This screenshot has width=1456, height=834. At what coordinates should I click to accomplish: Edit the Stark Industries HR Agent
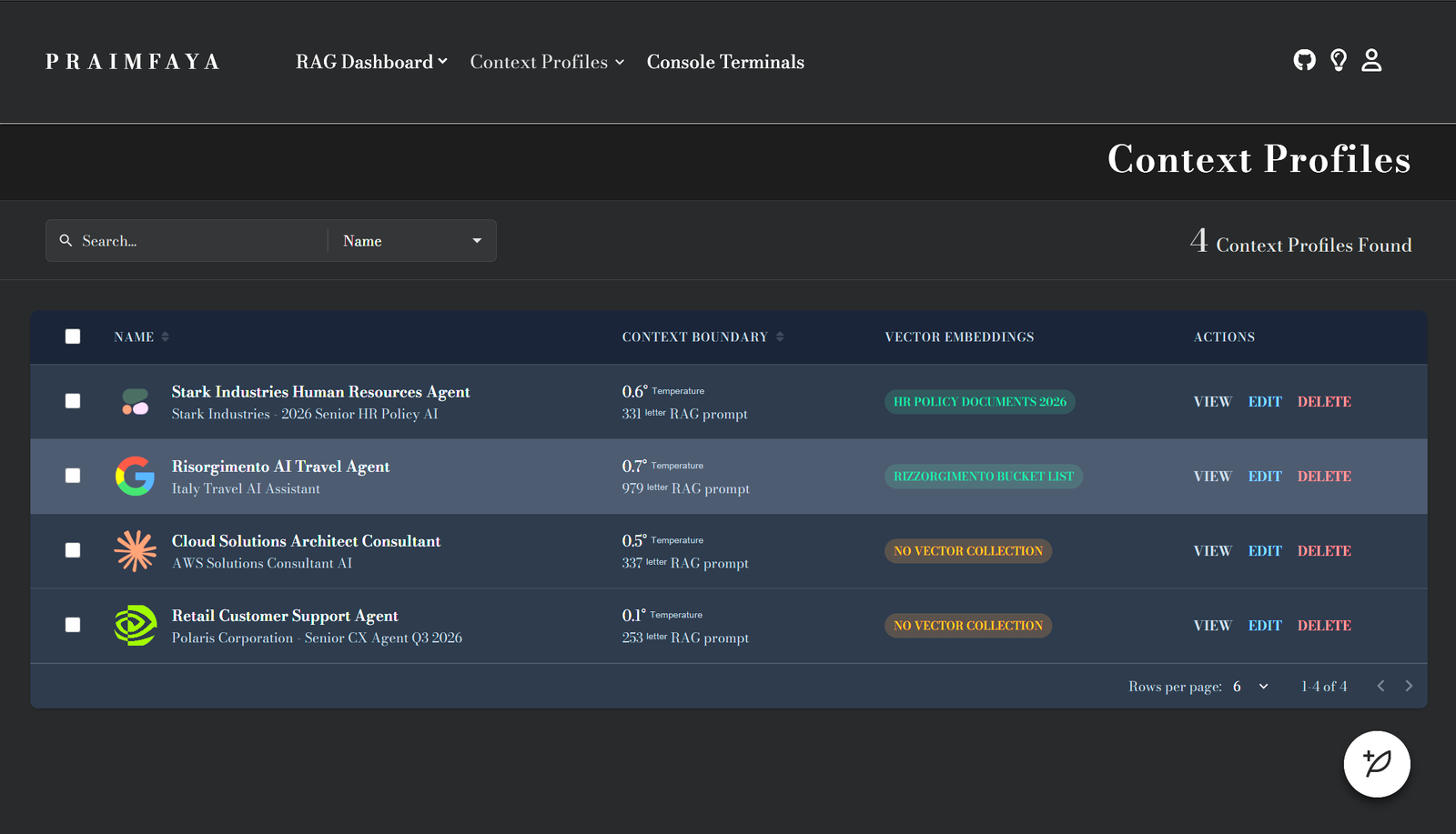[x=1265, y=402]
